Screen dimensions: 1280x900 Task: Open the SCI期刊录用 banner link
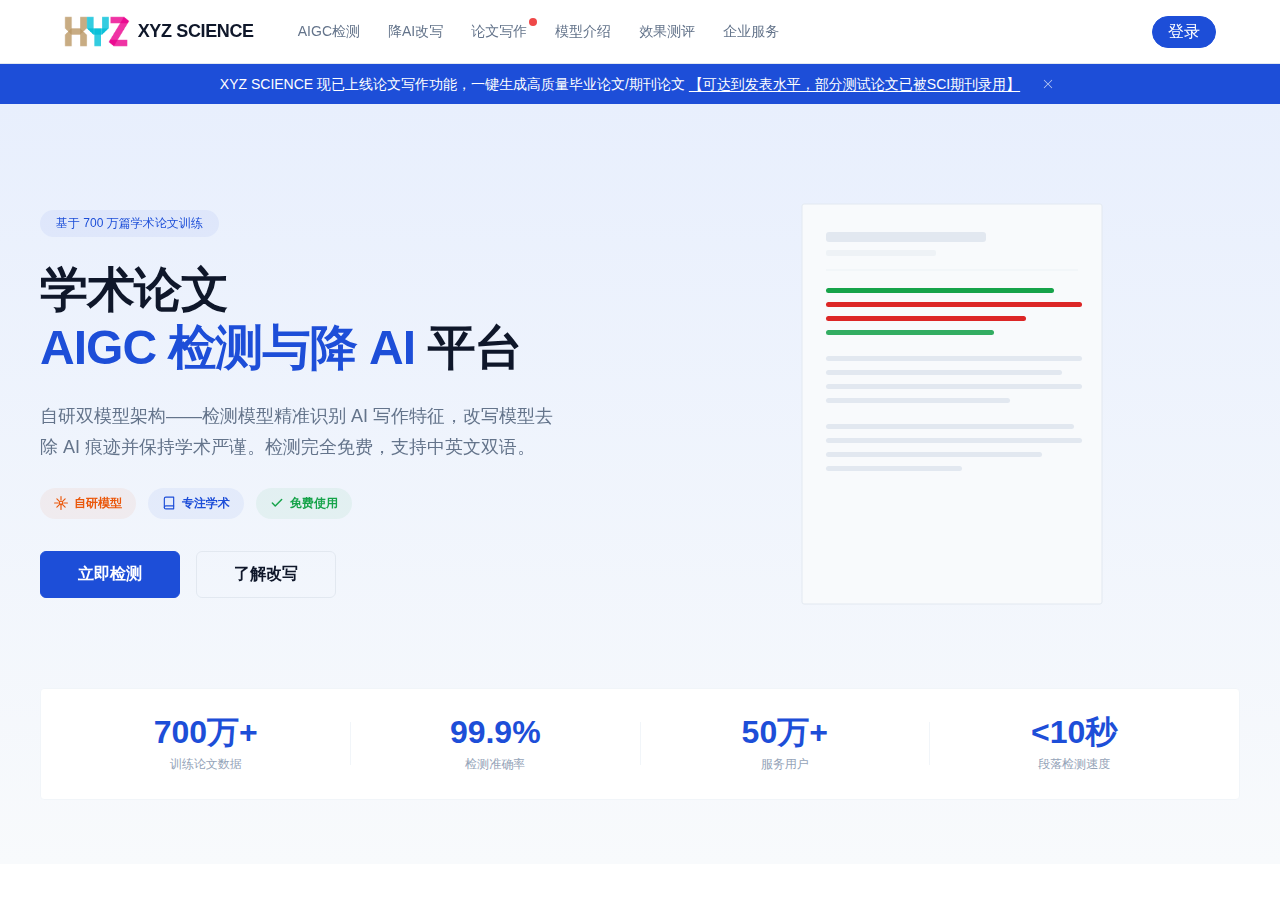(x=855, y=84)
